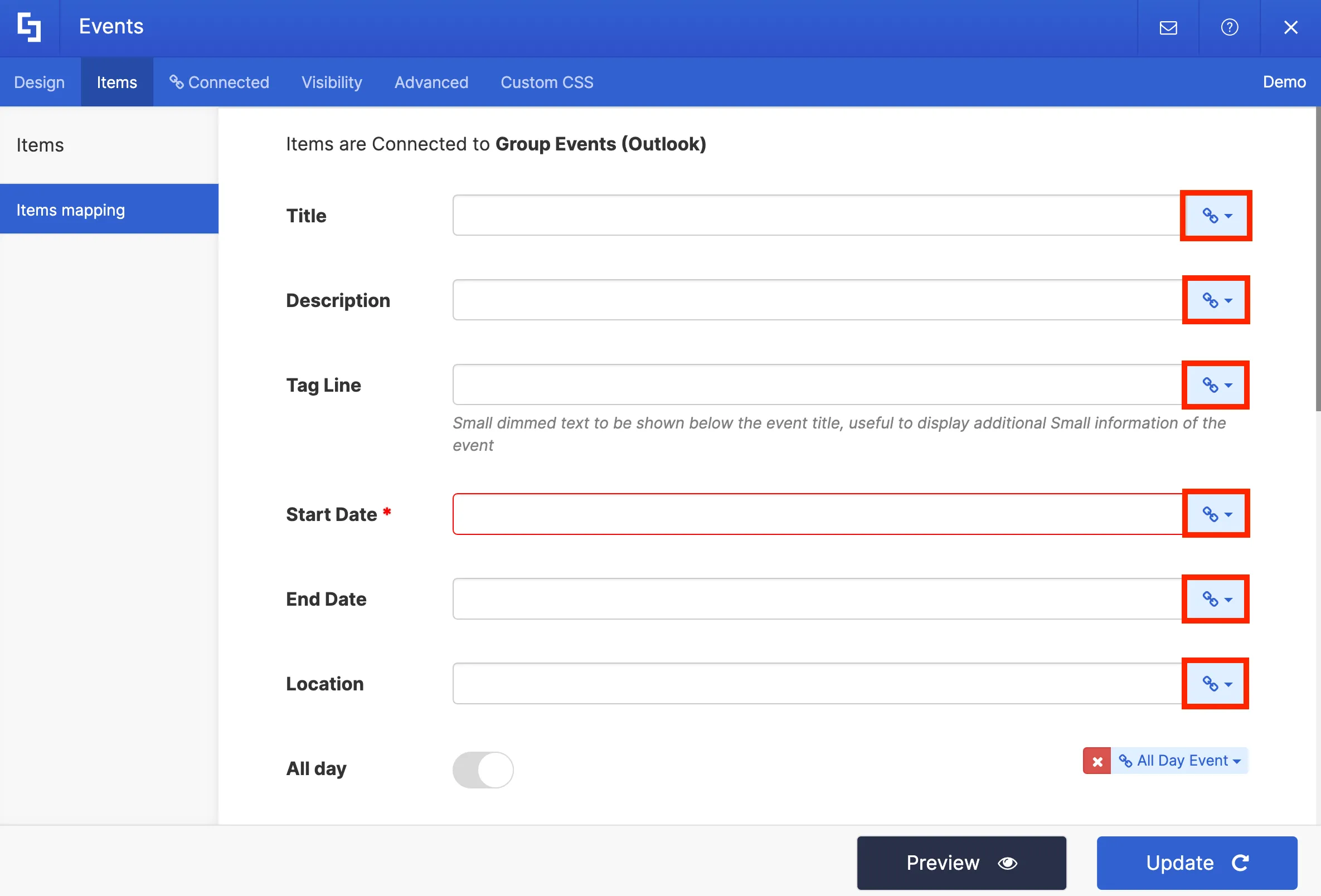Open the Description connection dropdown

click(1216, 300)
